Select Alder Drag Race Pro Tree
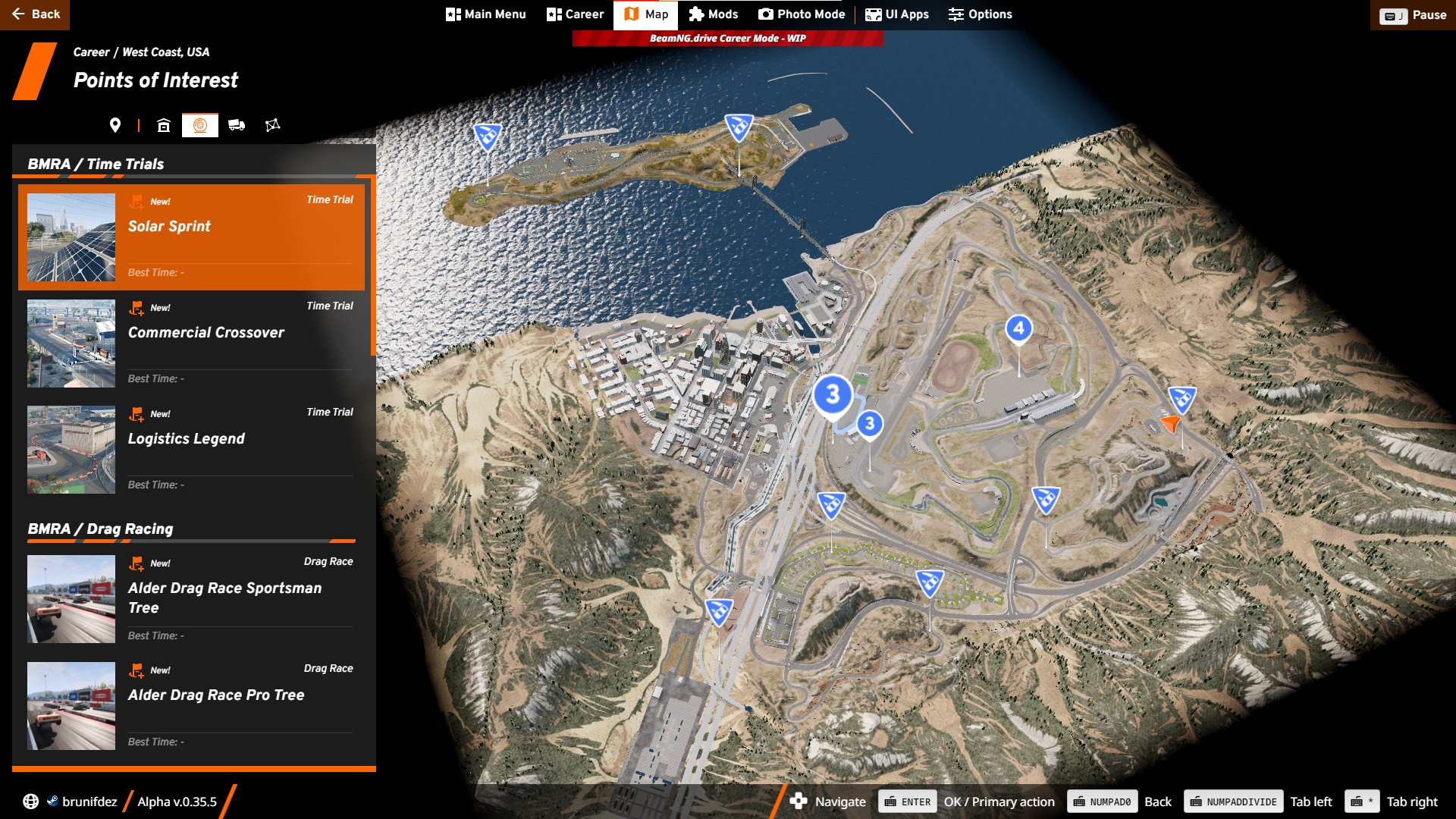The width and height of the screenshot is (1456, 819). [x=216, y=695]
